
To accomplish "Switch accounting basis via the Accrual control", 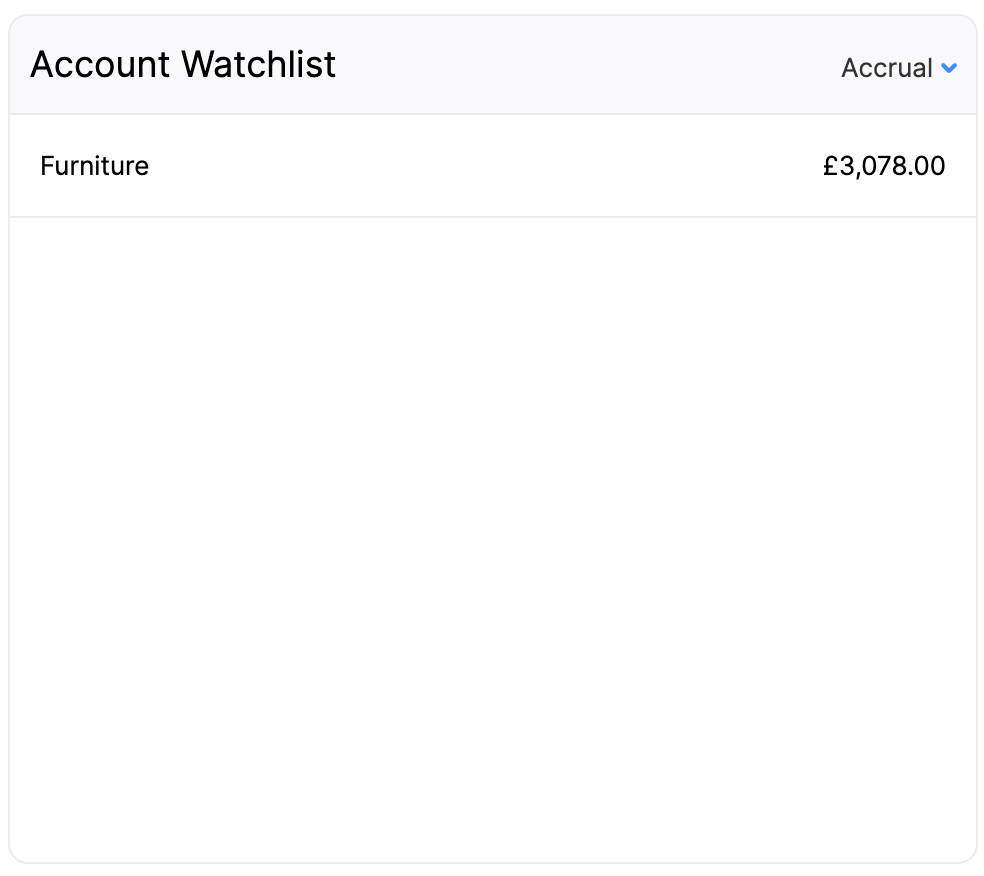I will tap(897, 68).
